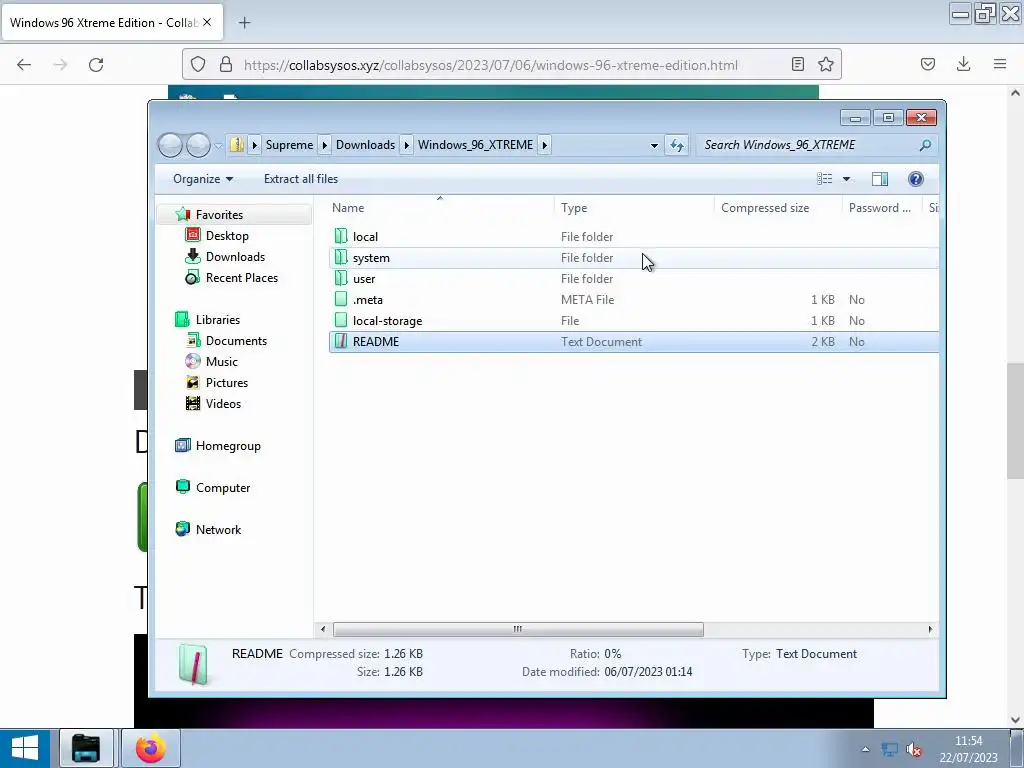
Task: Open Firefox downloads panel
Action: pos(963,64)
